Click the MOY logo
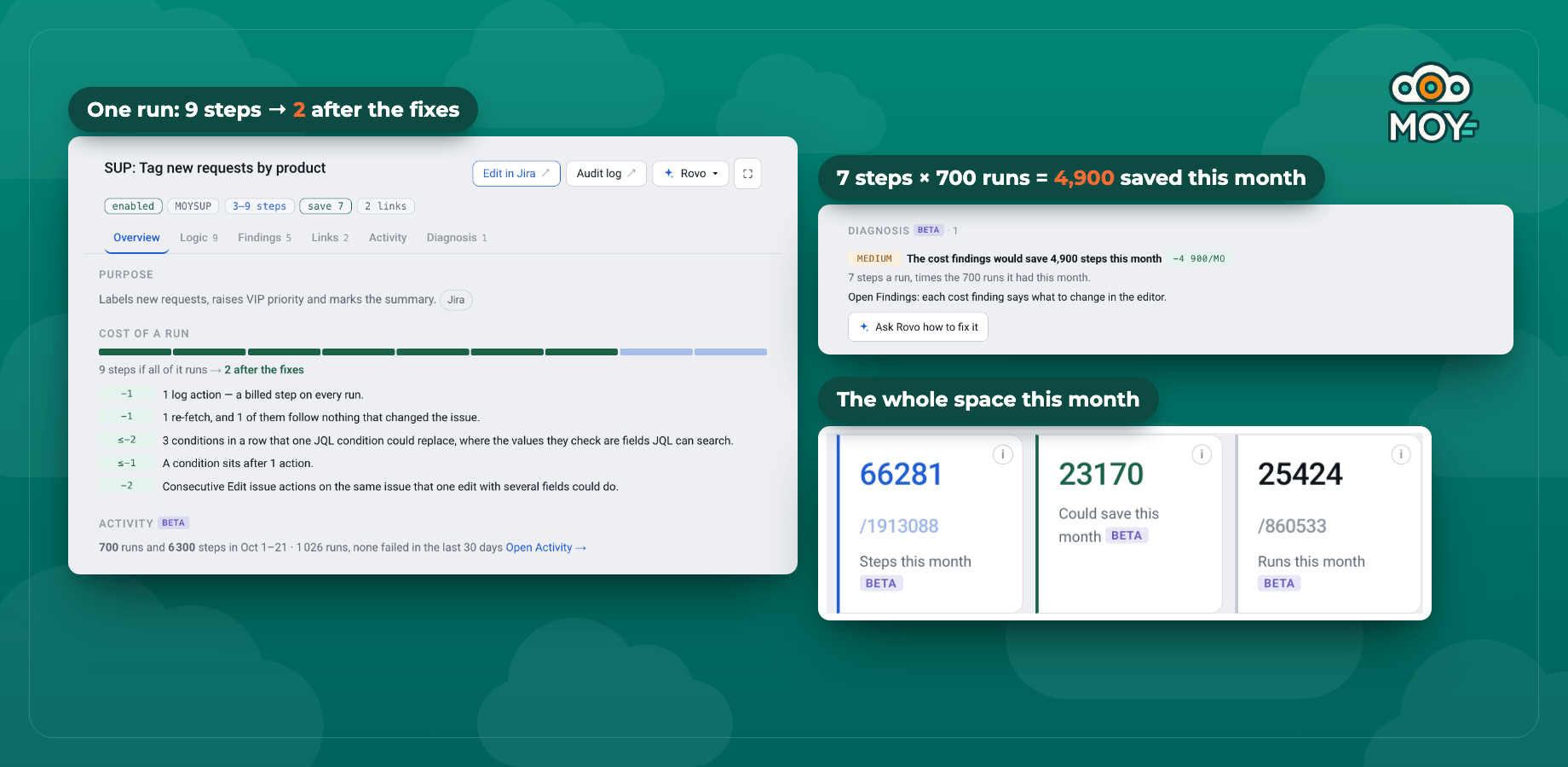 point(1433,102)
